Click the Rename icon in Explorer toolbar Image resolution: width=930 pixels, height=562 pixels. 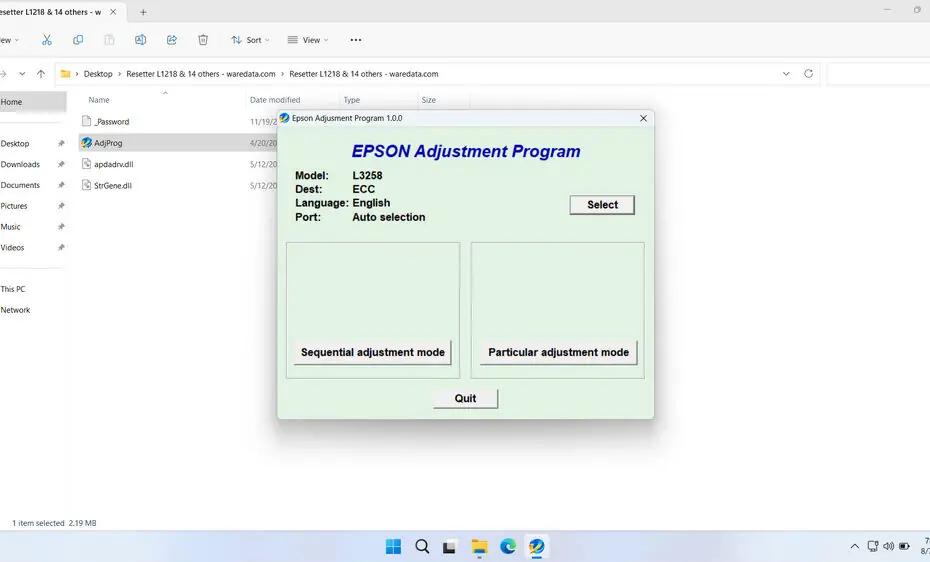[141, 40]
